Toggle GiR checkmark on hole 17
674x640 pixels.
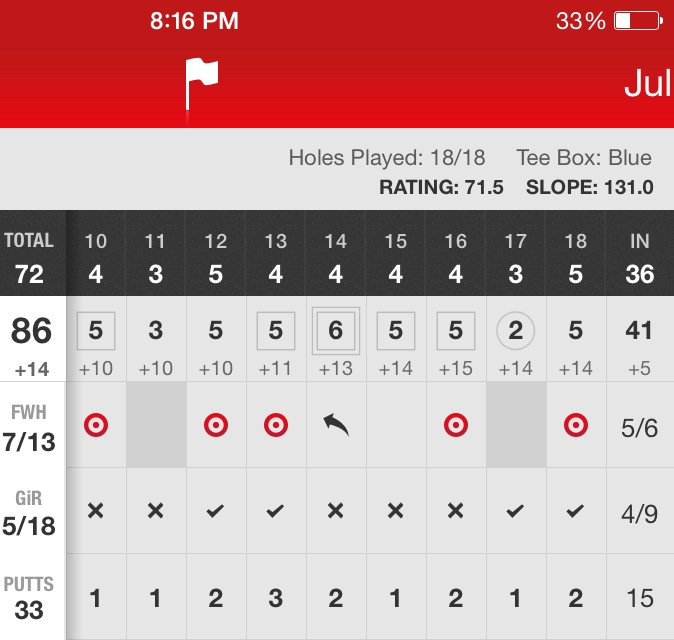516,511
